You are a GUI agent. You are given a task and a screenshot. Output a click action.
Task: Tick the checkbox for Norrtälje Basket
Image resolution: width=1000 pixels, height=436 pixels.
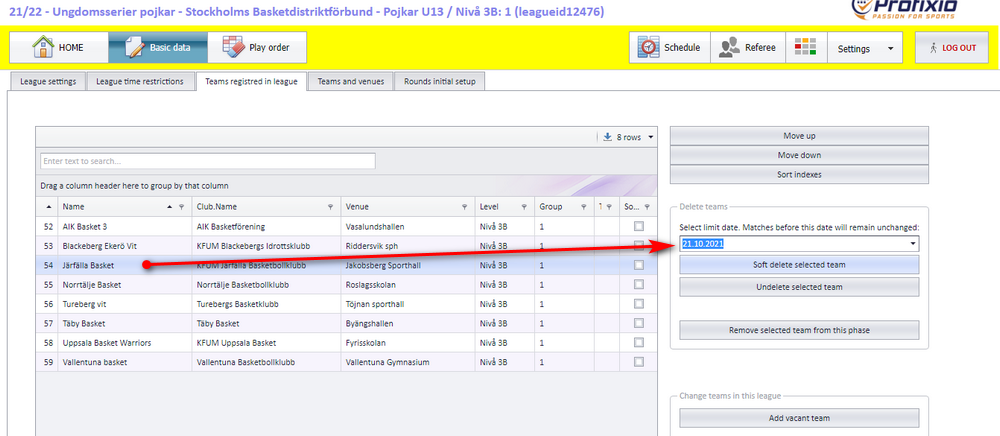(x=639, y=284)
